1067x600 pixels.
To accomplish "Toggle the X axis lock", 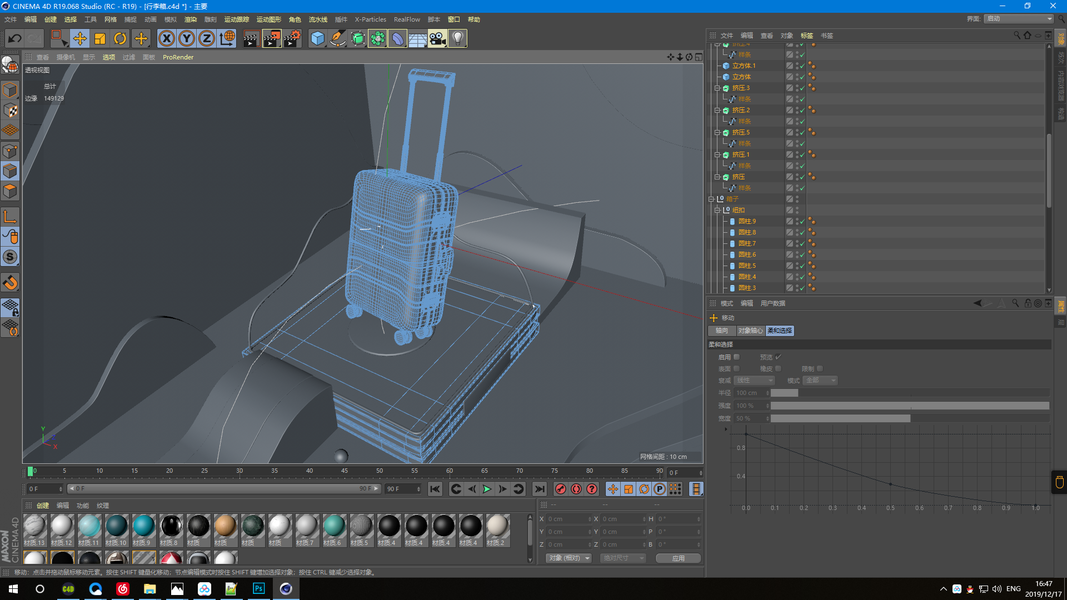I will coord(166,39).
